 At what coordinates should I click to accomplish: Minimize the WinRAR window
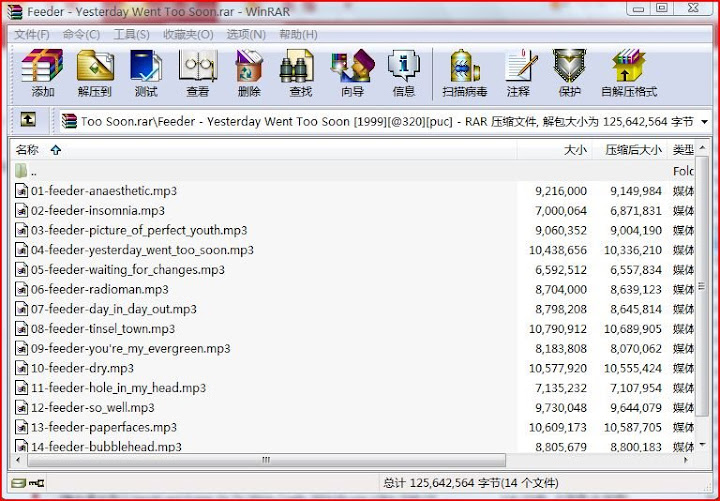point(639,8)
